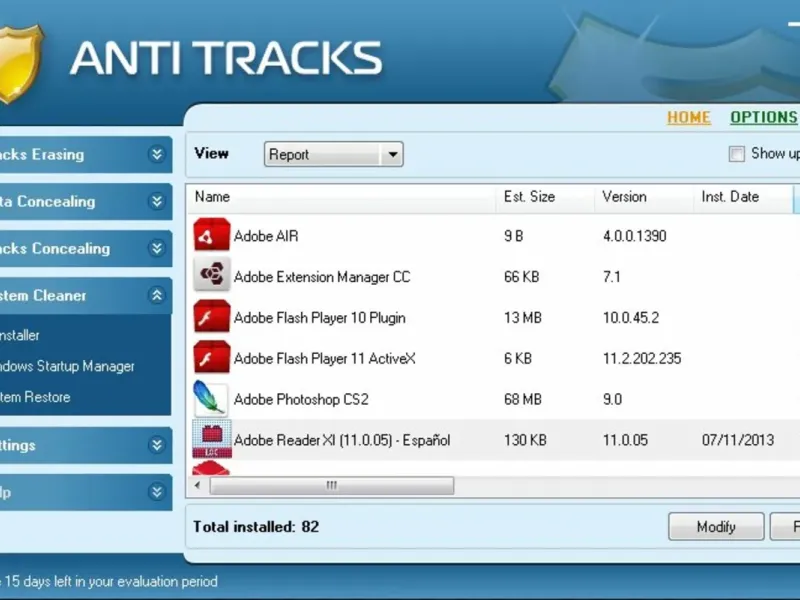Click the Adobe AIR application icon
This screenshot has height=600, width=800.
[x=212, y=235]
